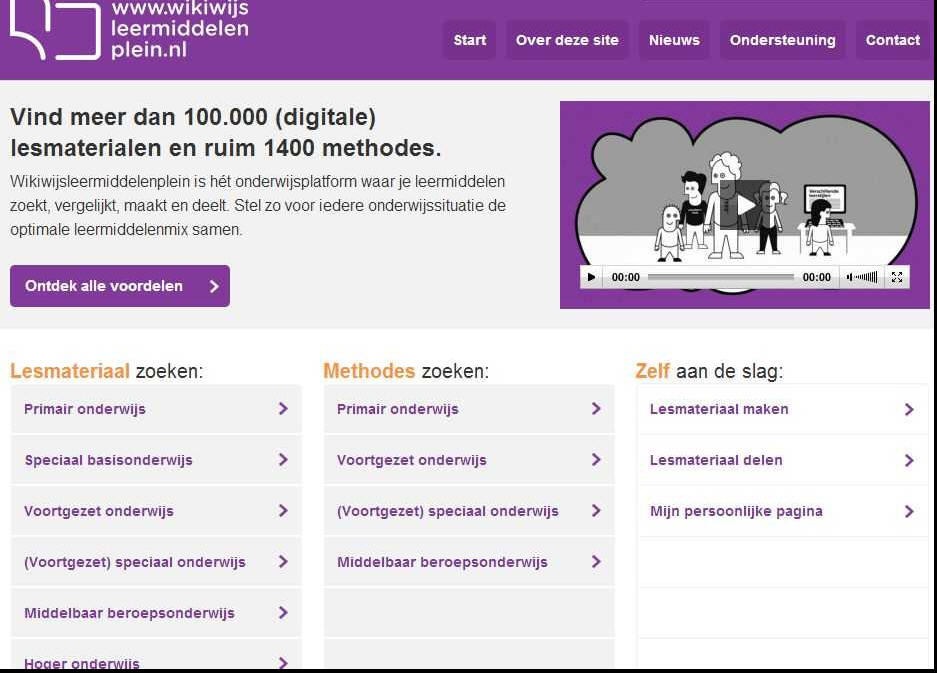Click the Lesmateriaal zoeken heading

106,371
